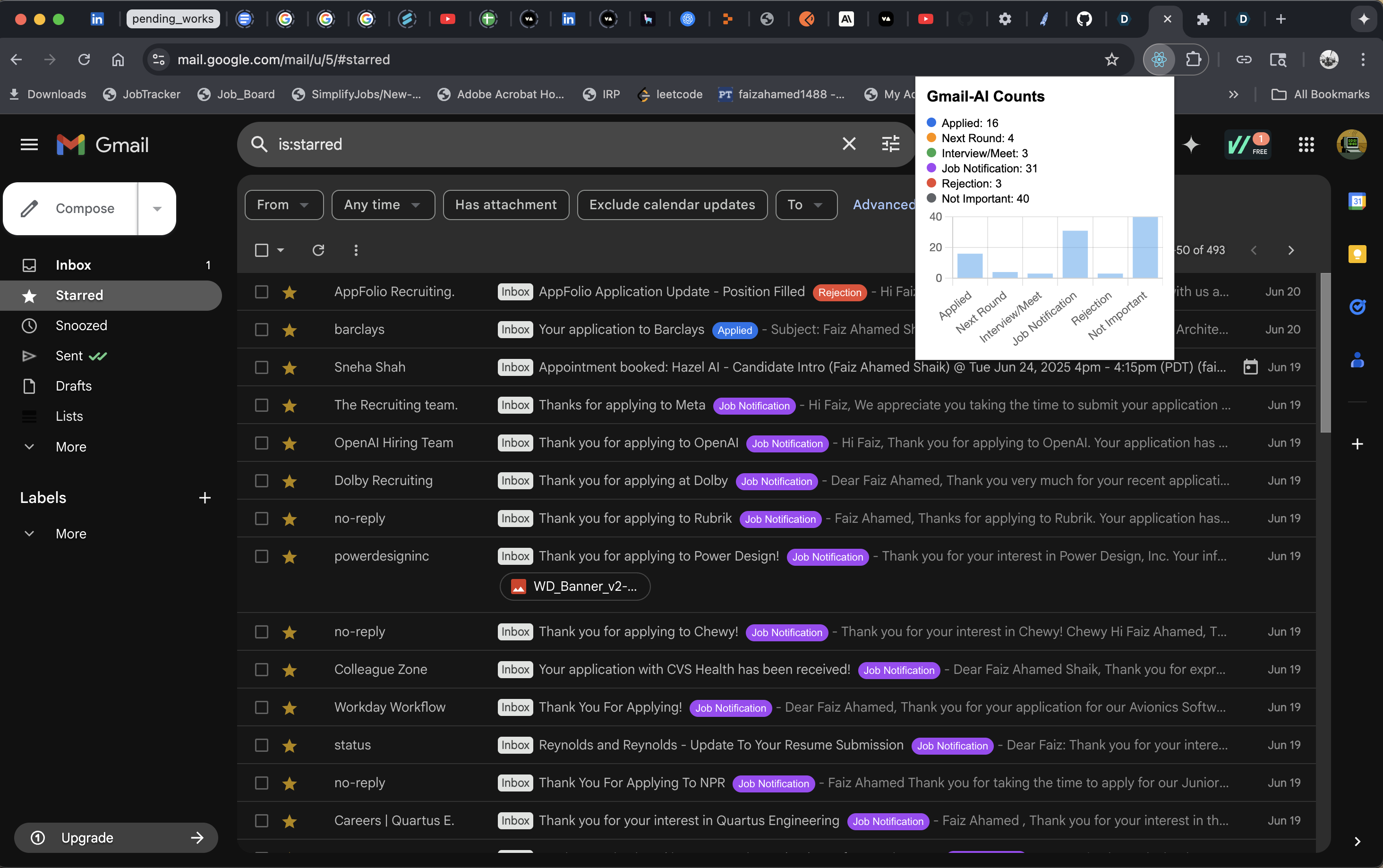
Task: Open Google apps grid launcher
Action: (1306, 145)
